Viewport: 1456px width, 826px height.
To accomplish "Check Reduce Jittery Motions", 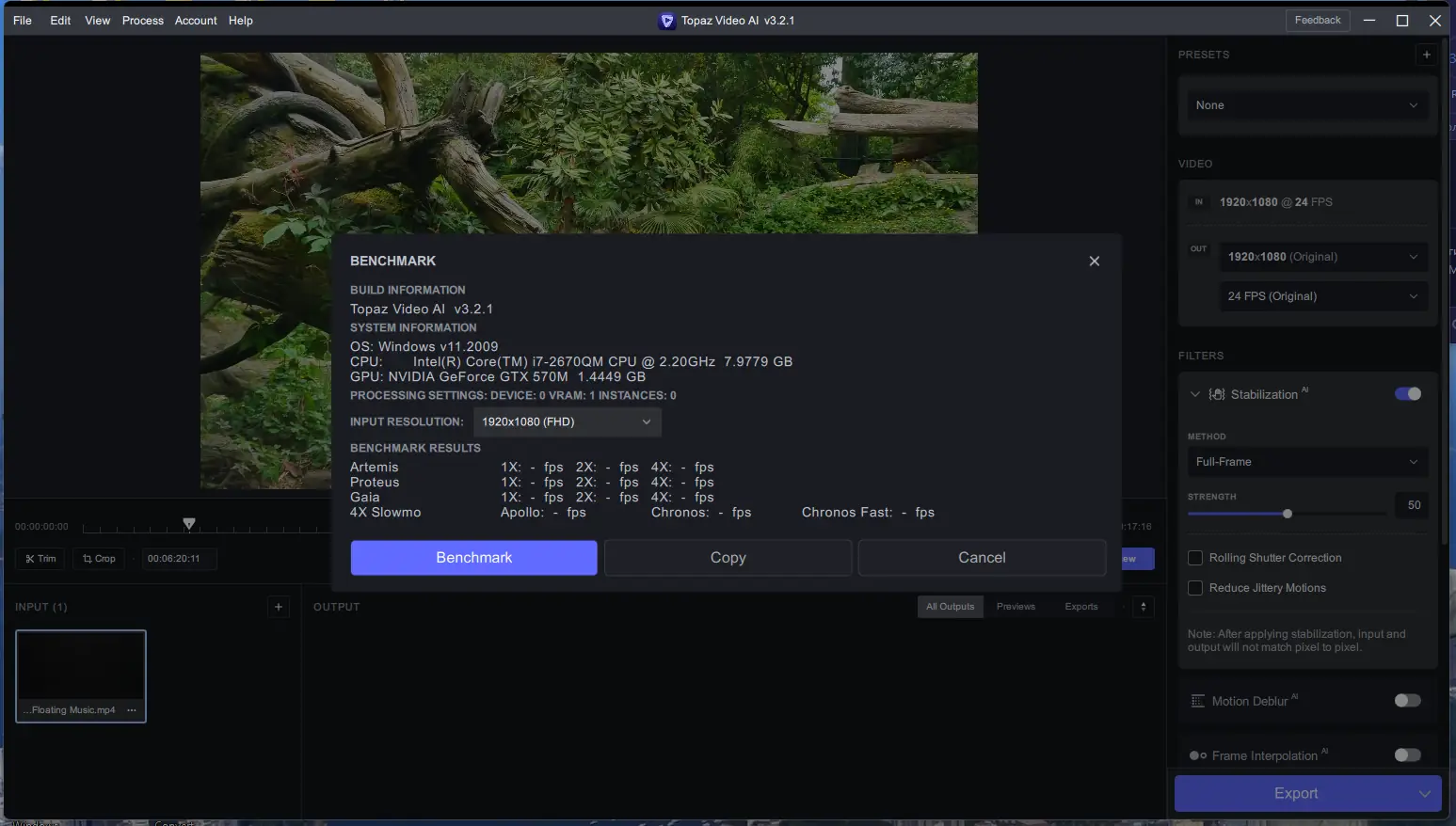I will [x=1195, y=588].
